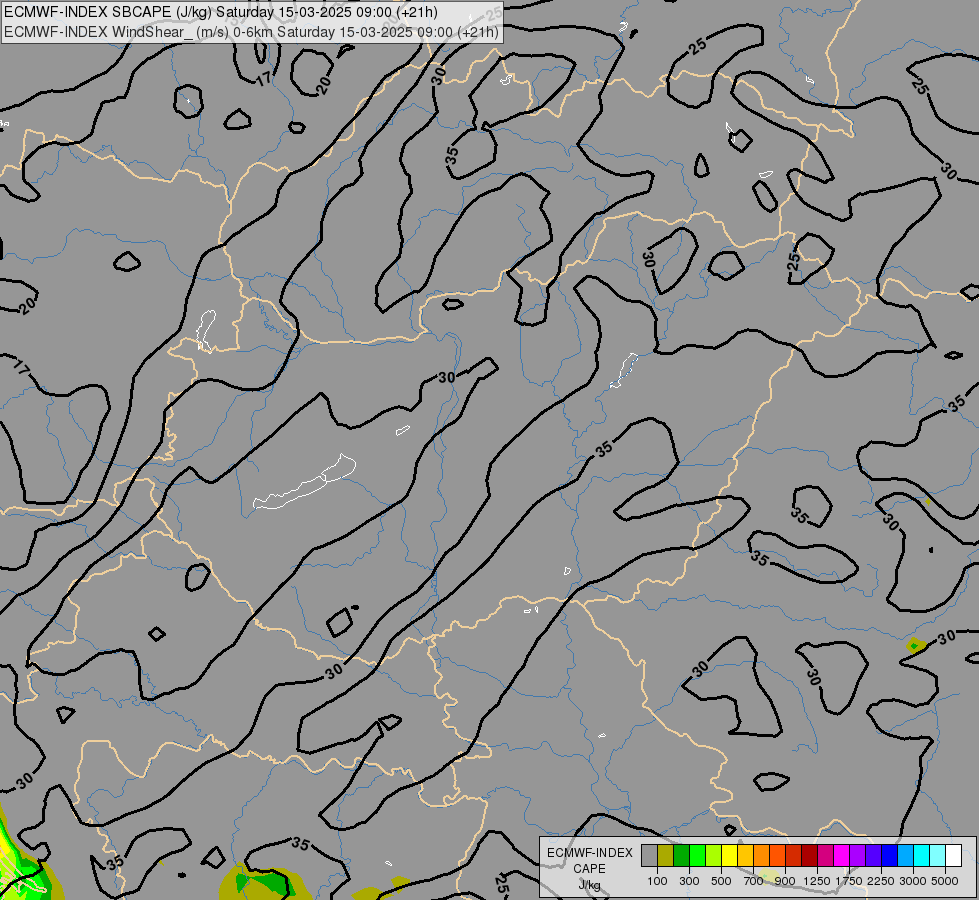Screen dimensions: 979x900
Task: Click the ECMWF-INDEX label inside the legend box
Action: point(589,853)
